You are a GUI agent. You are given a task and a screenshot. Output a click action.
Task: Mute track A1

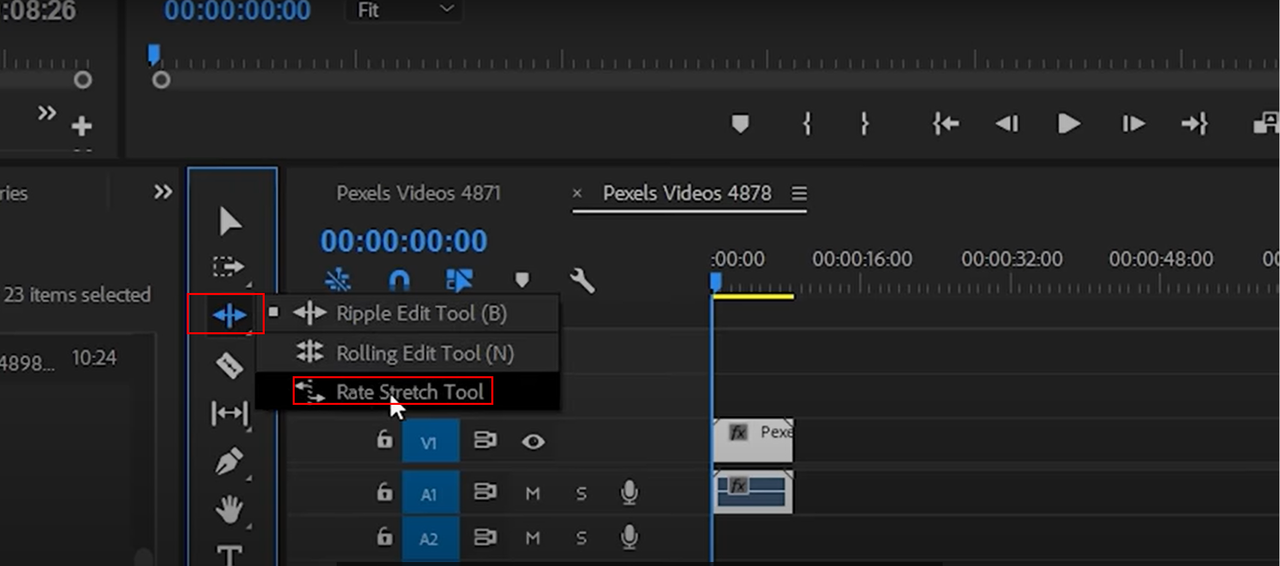pos(533,492)
